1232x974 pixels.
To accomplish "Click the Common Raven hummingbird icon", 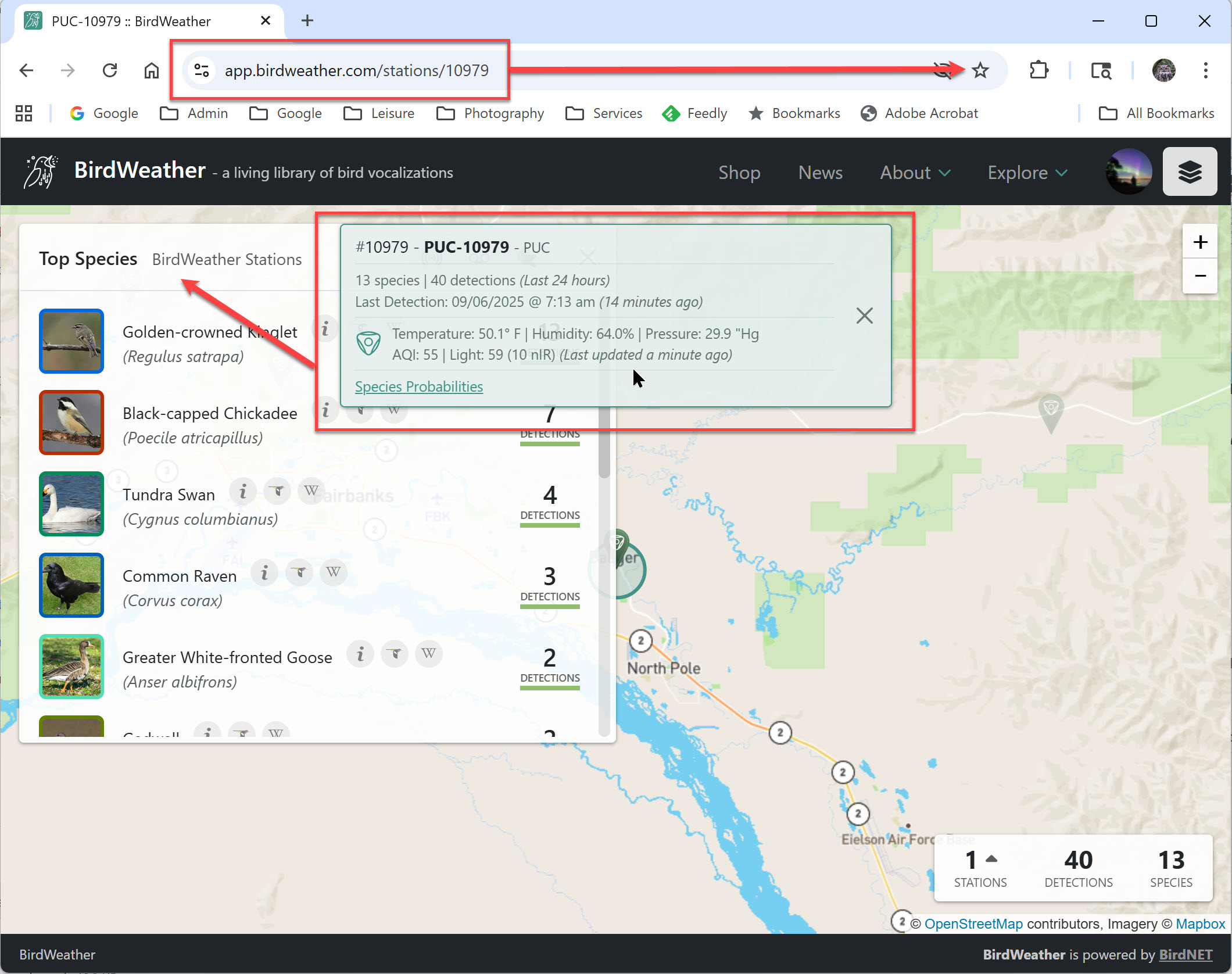I will point(299,572).
